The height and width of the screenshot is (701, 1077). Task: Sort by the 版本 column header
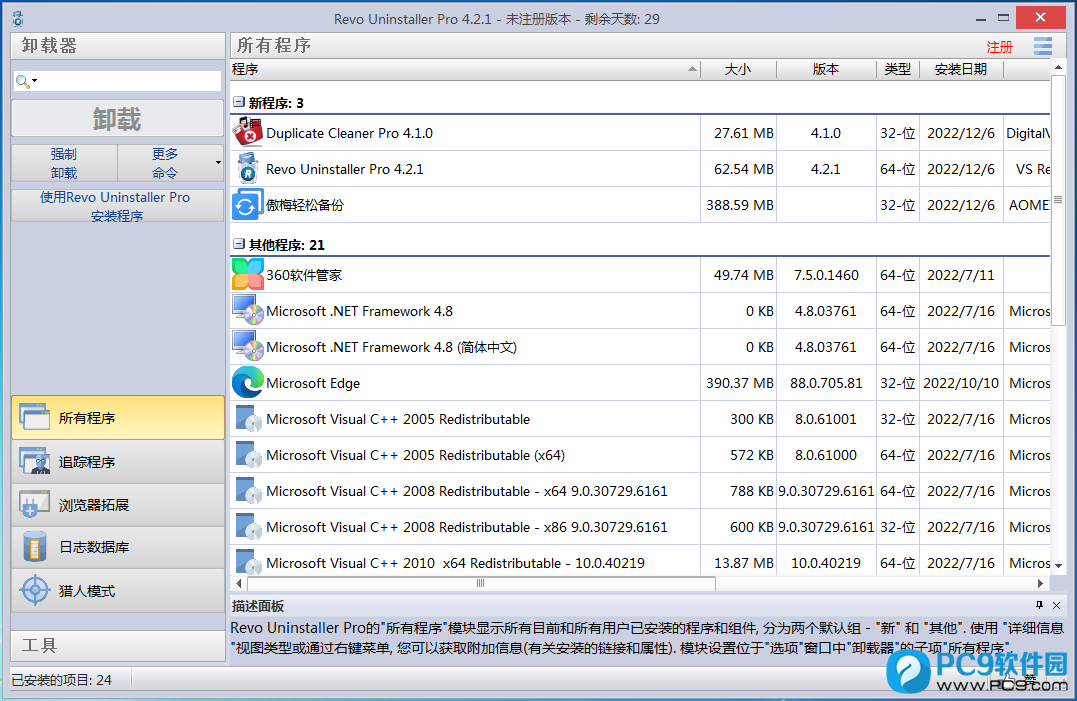coord(826,69)
